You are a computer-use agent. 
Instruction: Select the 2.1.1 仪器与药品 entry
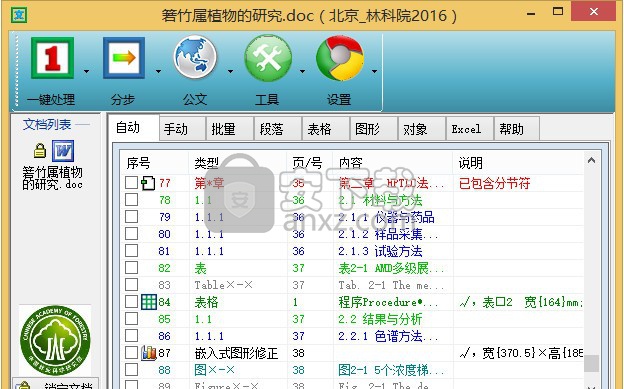click(x=386, y=217)
